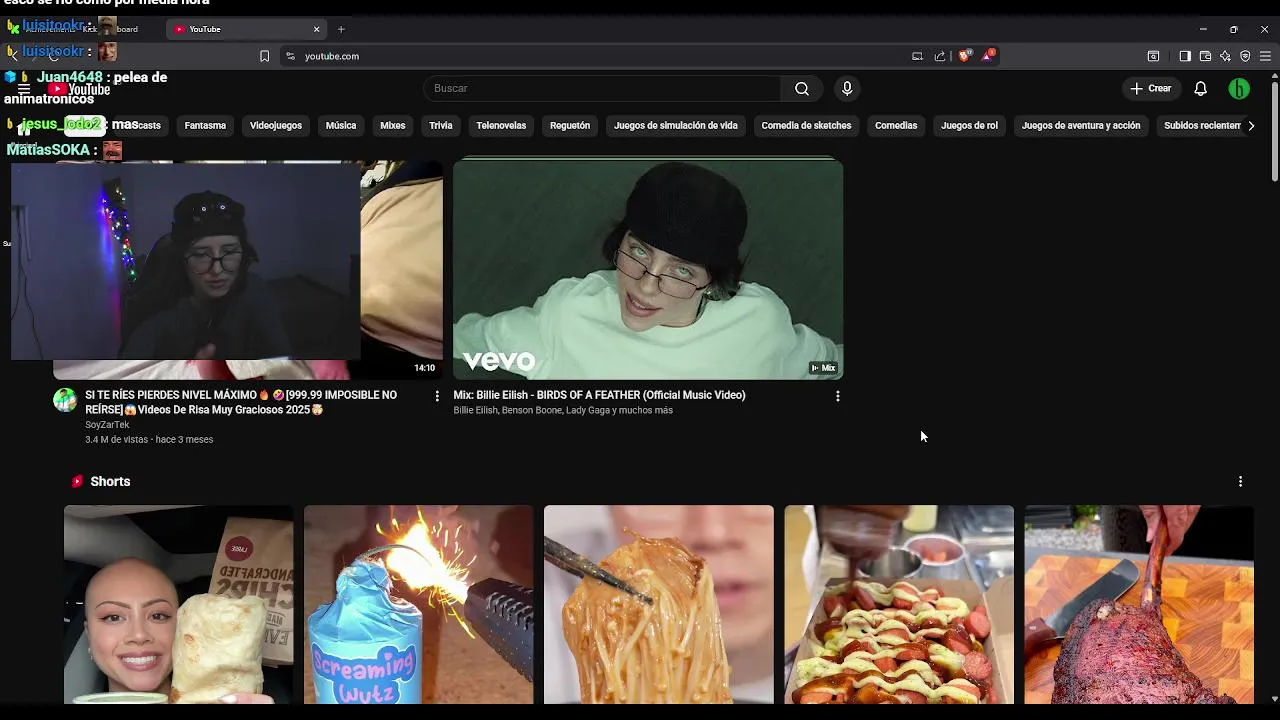Click the Crear button
Screen dimensions: 1280x720
click(1151, 88)
